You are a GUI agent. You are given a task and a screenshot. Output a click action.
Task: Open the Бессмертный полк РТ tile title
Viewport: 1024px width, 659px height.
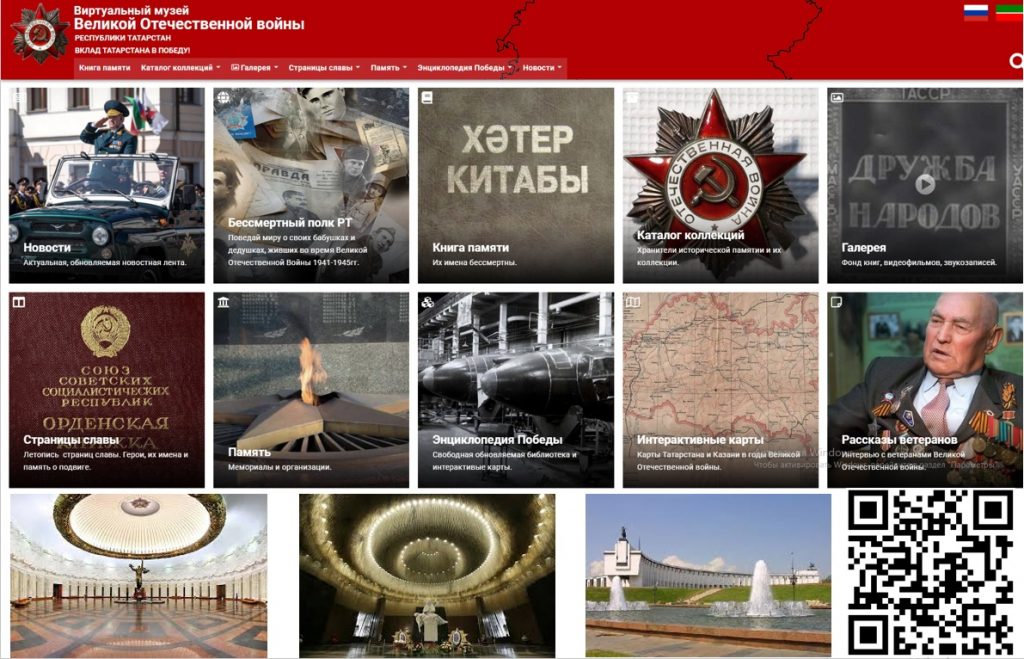tap(290, 223)
